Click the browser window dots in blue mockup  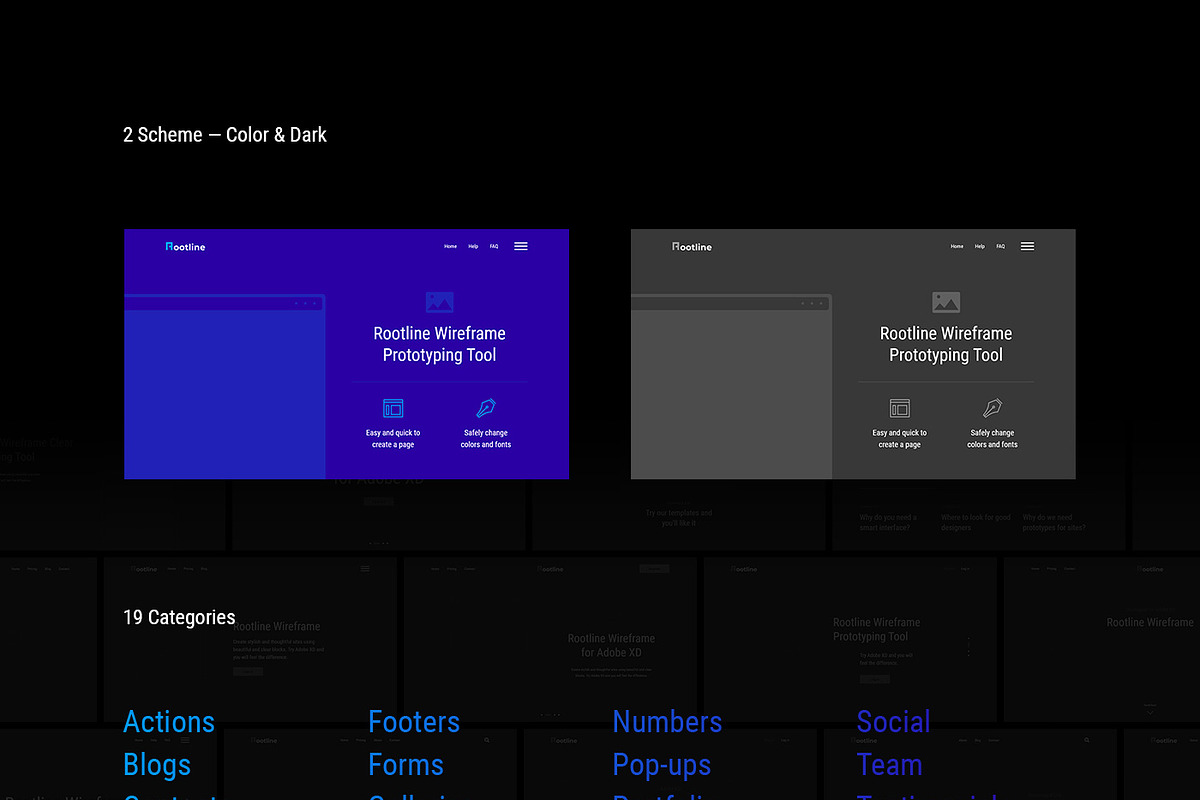coord(306,303)
